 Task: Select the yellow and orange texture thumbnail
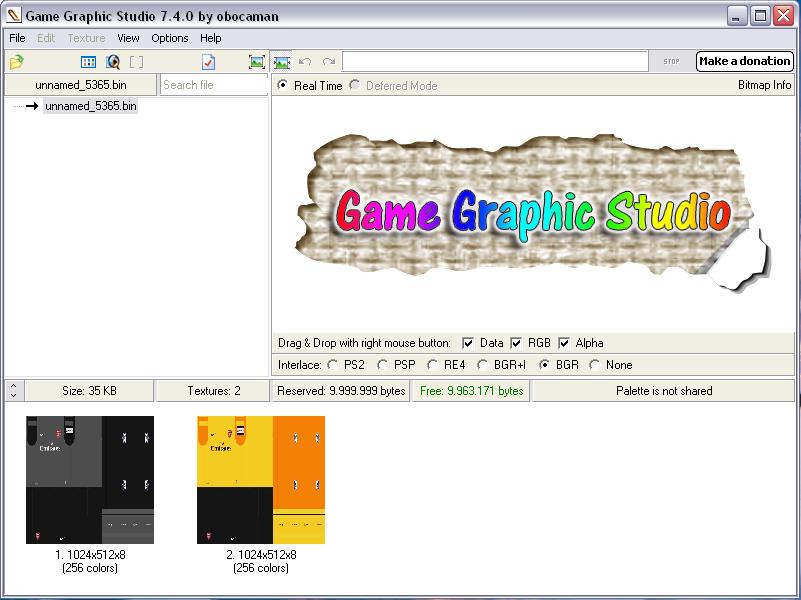click(x=261, y=480)
